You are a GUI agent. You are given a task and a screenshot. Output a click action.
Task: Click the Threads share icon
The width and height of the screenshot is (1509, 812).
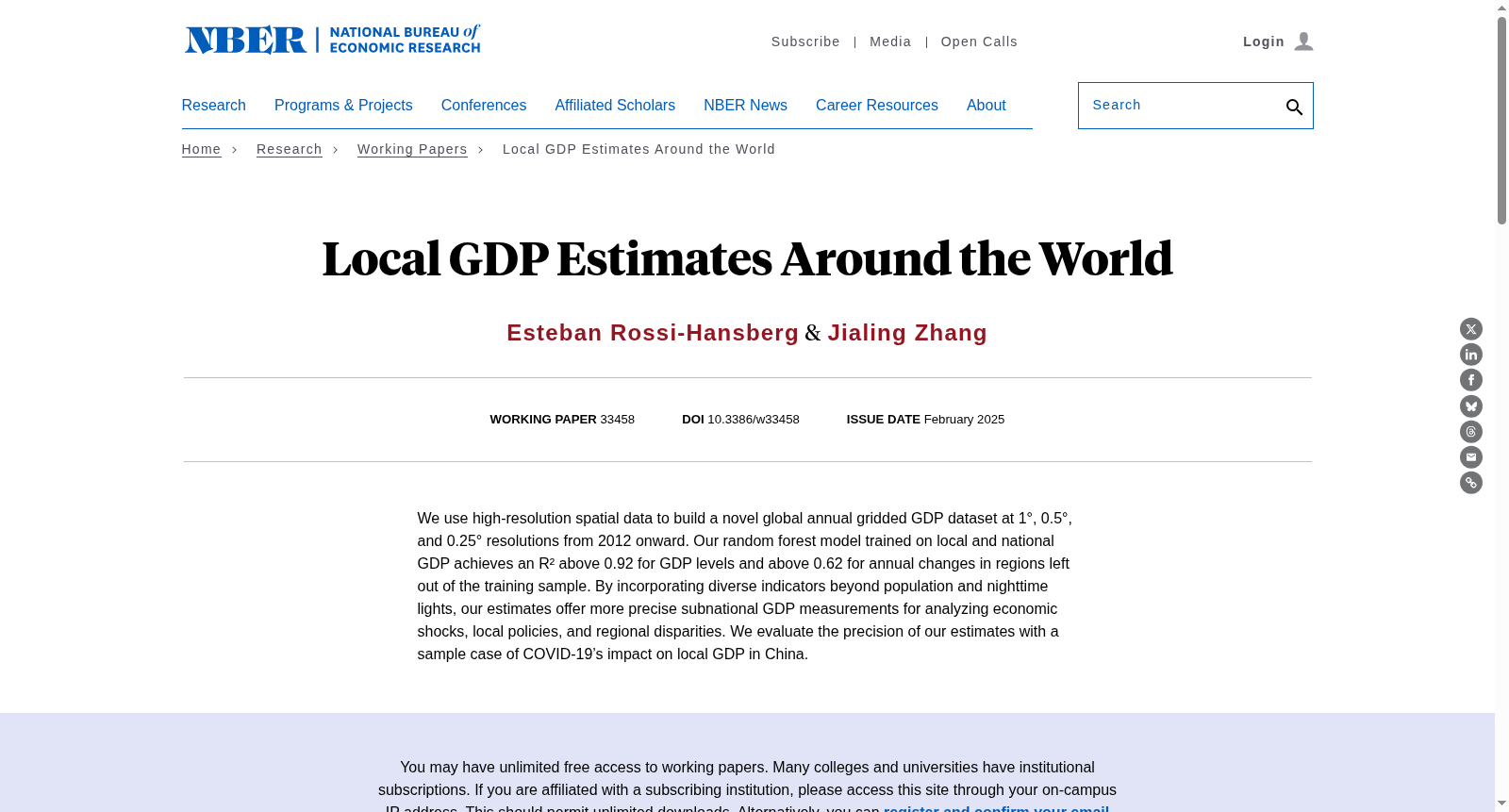point(1471,432)
